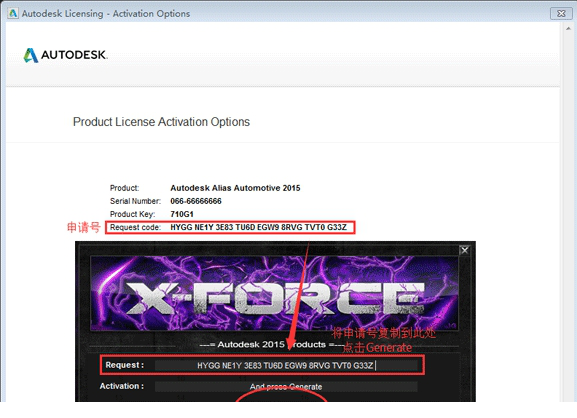Click into the X-Force Request input field

click(286, 365)
